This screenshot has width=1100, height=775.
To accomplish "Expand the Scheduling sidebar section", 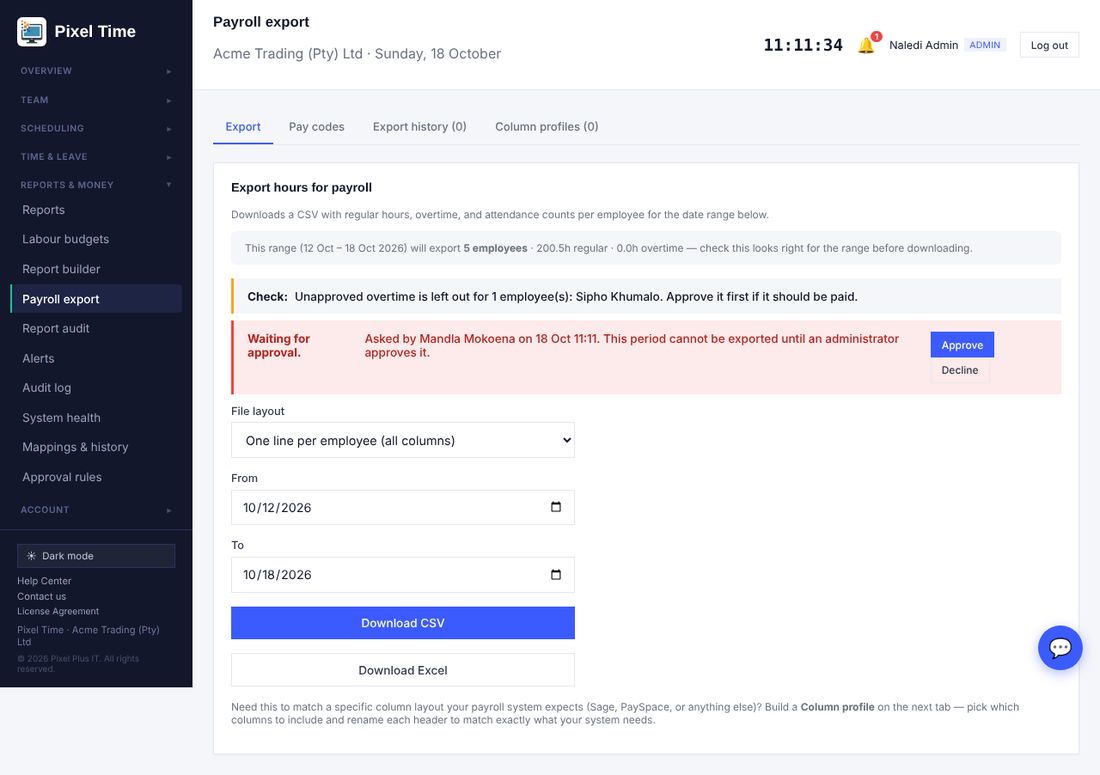I will pos(96,128).
